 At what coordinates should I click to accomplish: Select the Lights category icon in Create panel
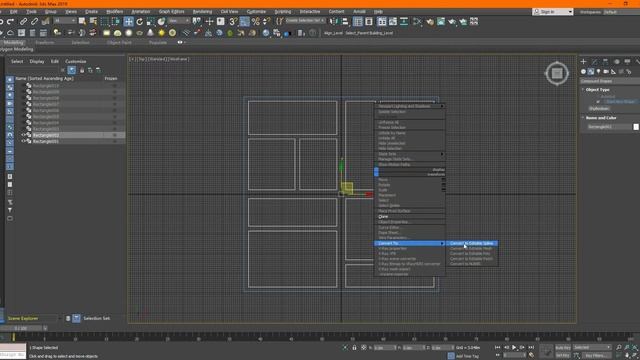(598, 71)
